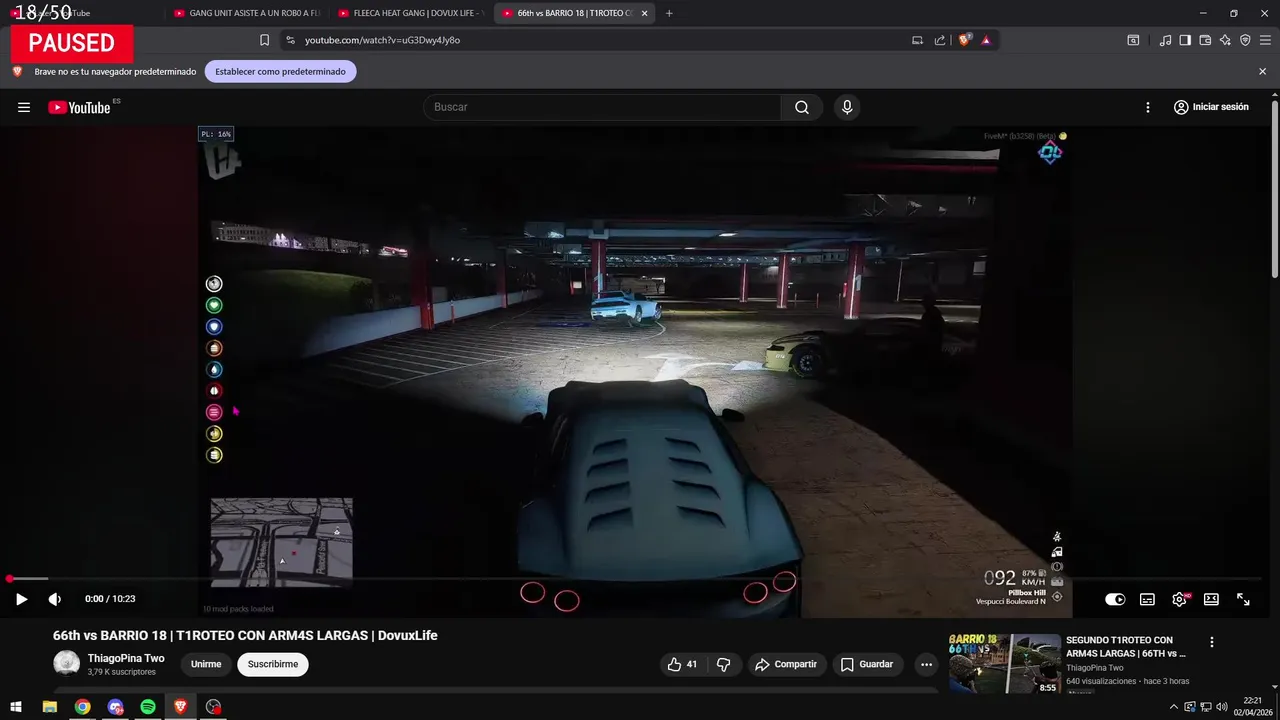Toggle subtitles on the video
This screenshot has height=720, width=1280.
[x=1147, y=599]
